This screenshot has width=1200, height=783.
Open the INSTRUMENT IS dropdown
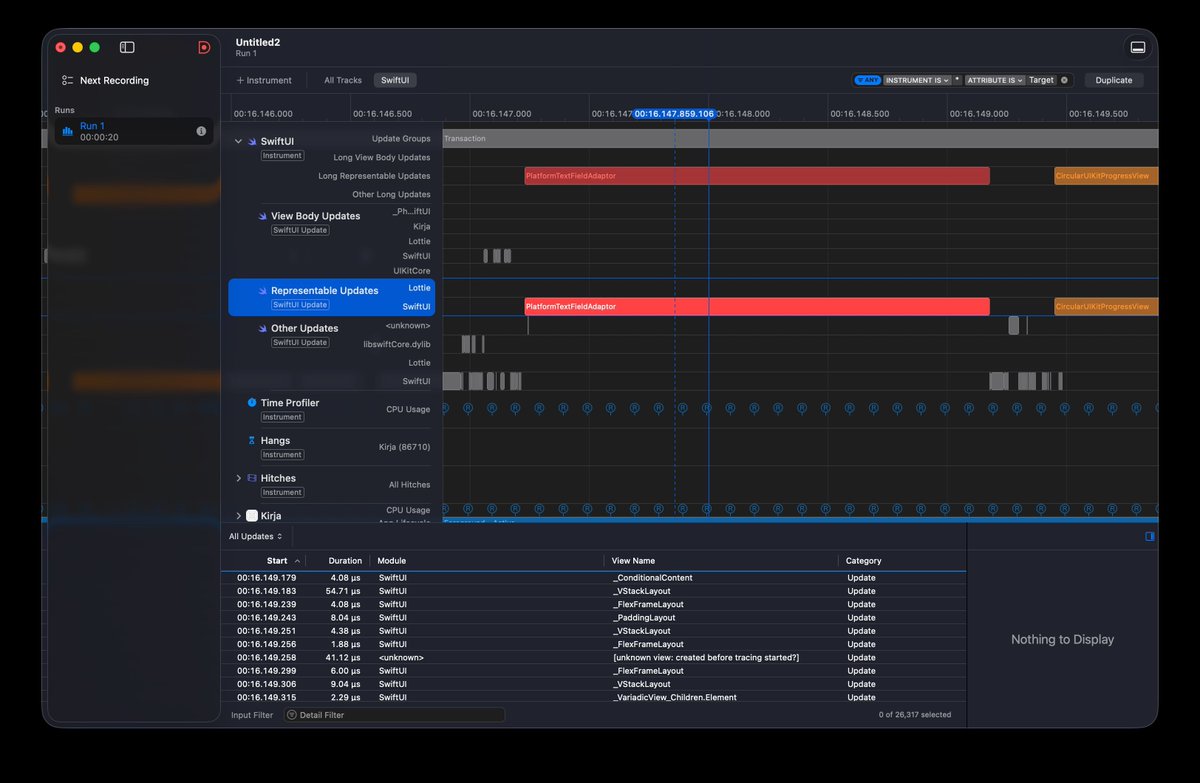916,80
